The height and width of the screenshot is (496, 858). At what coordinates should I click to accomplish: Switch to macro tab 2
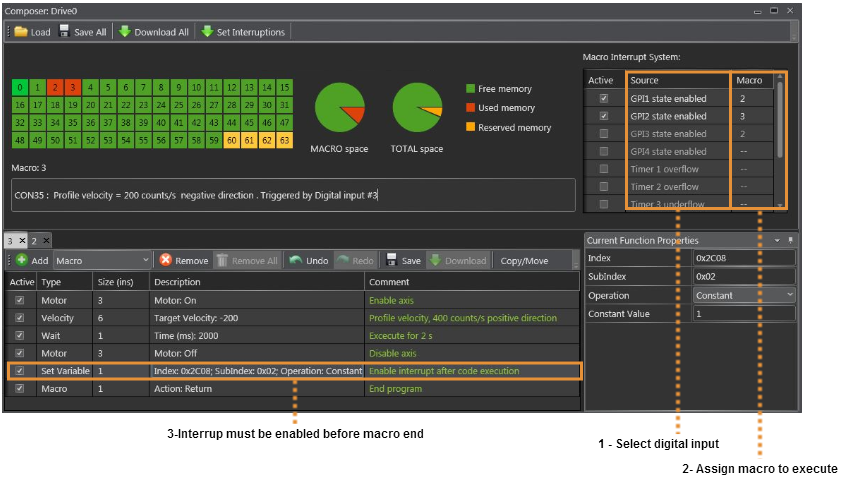[33, 241]
